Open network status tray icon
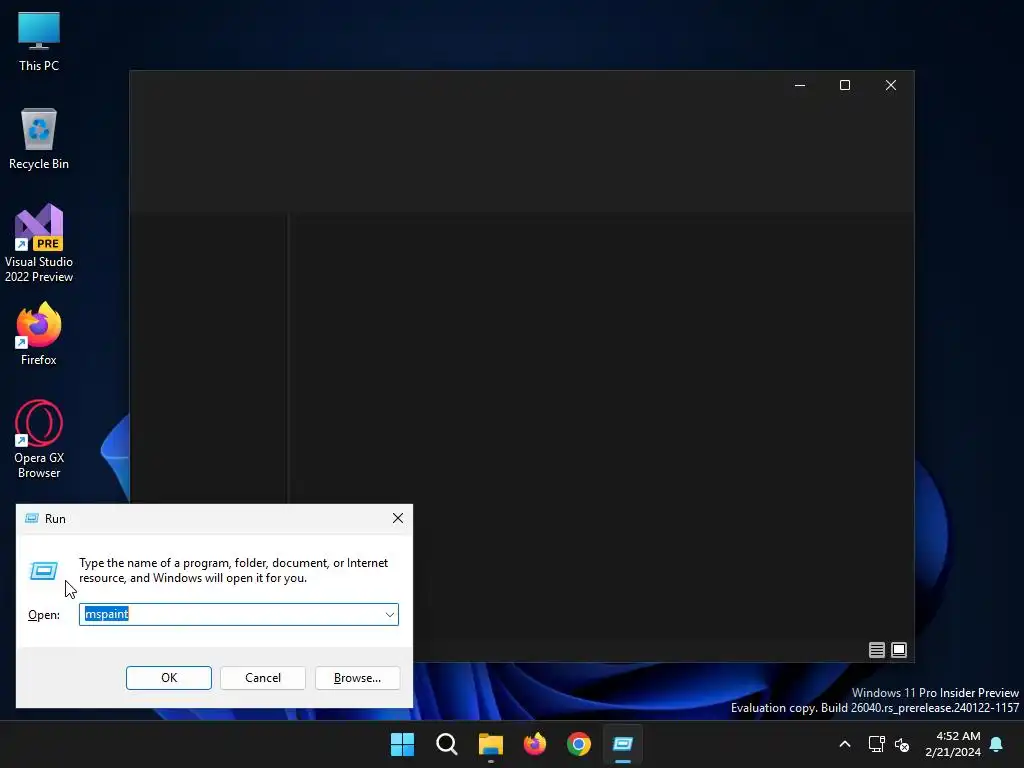 pos(876,744)
